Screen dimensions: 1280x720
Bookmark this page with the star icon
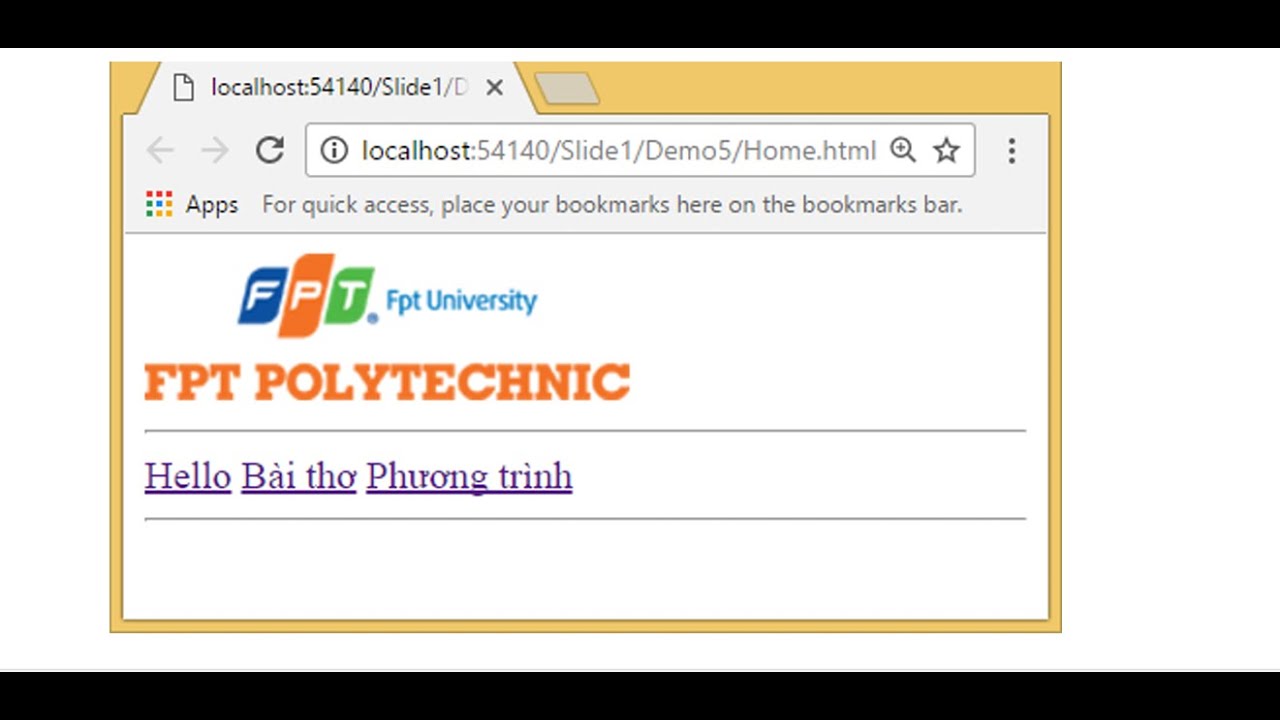click(946, 151)
